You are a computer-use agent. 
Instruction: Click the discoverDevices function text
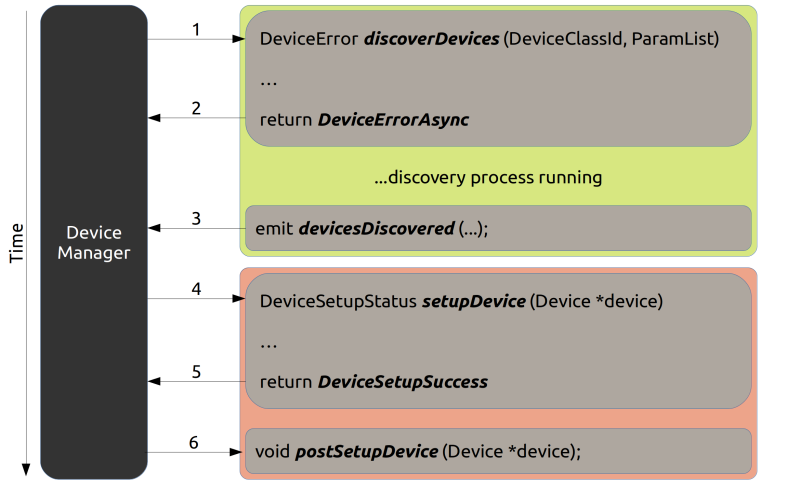click(431, 39)
